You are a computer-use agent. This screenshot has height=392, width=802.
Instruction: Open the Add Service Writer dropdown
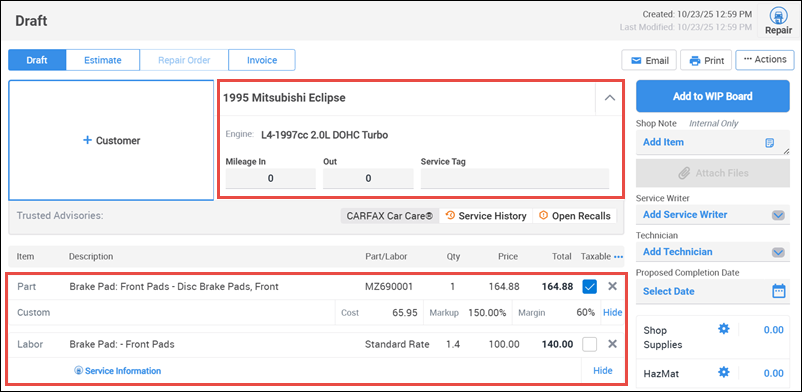712,214
